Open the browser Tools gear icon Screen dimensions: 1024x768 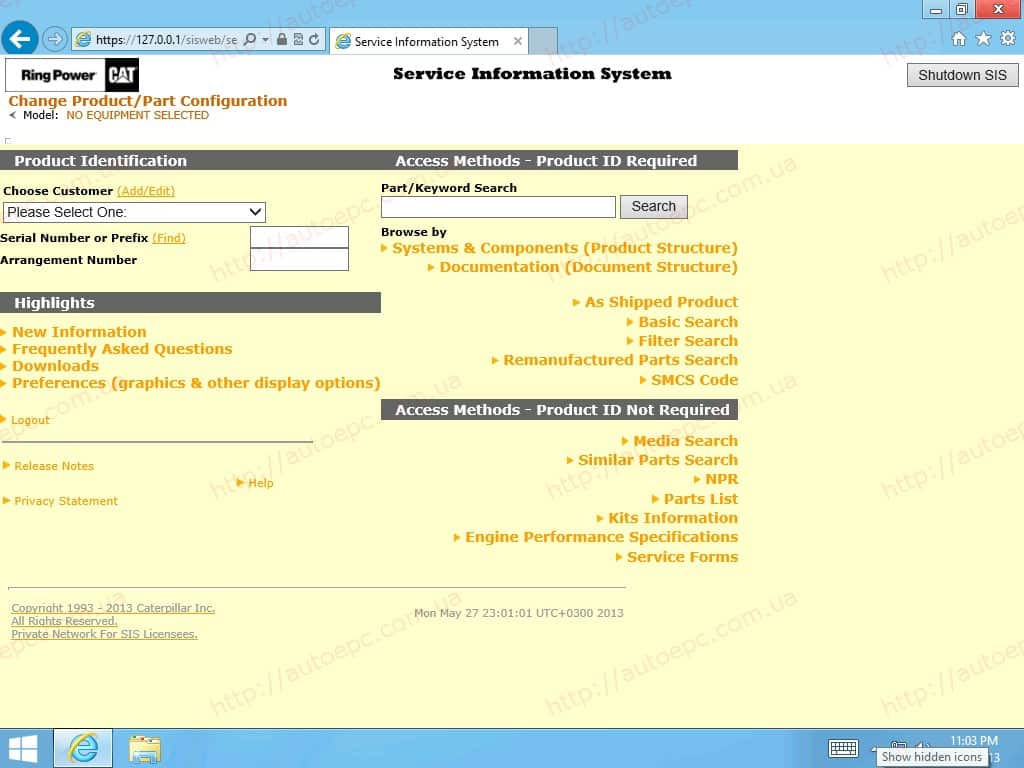[x=1008, y=38]
